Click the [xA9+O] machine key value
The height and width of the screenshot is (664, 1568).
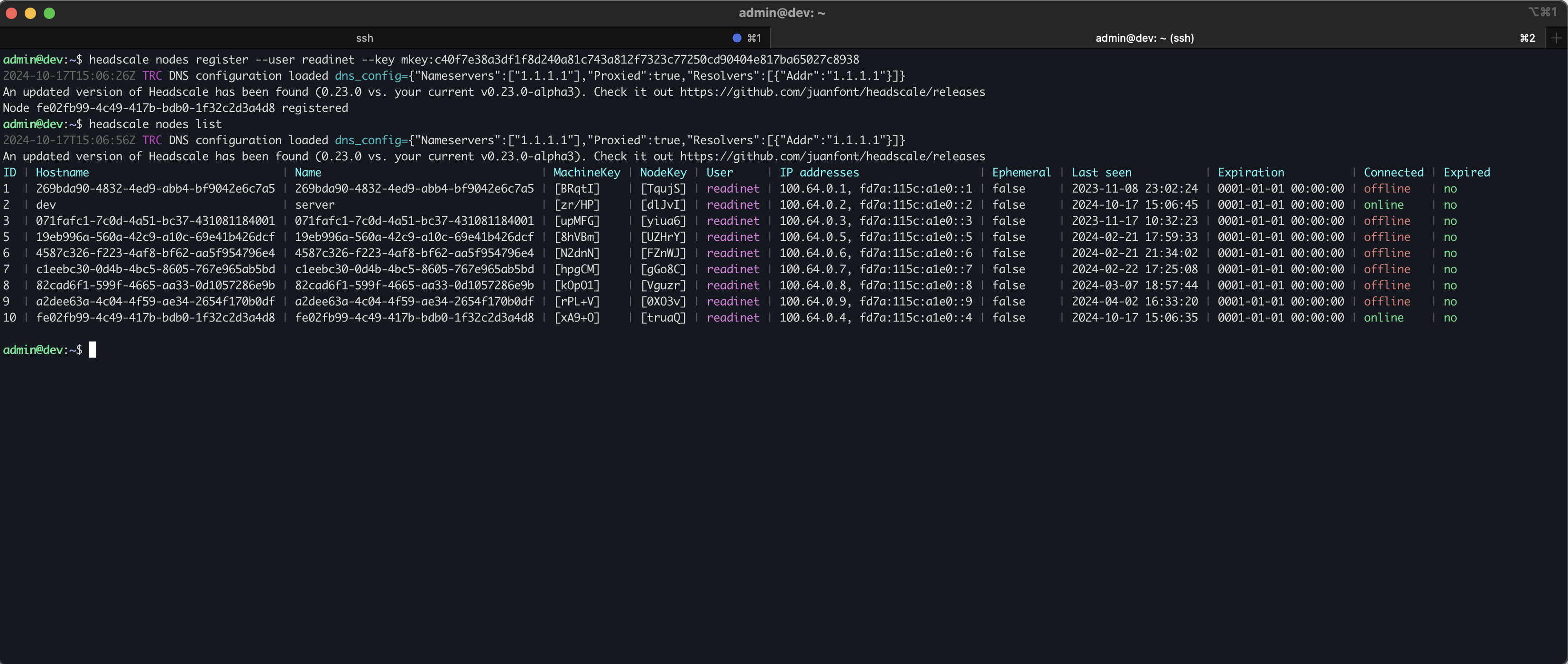[x=576, y=318]
